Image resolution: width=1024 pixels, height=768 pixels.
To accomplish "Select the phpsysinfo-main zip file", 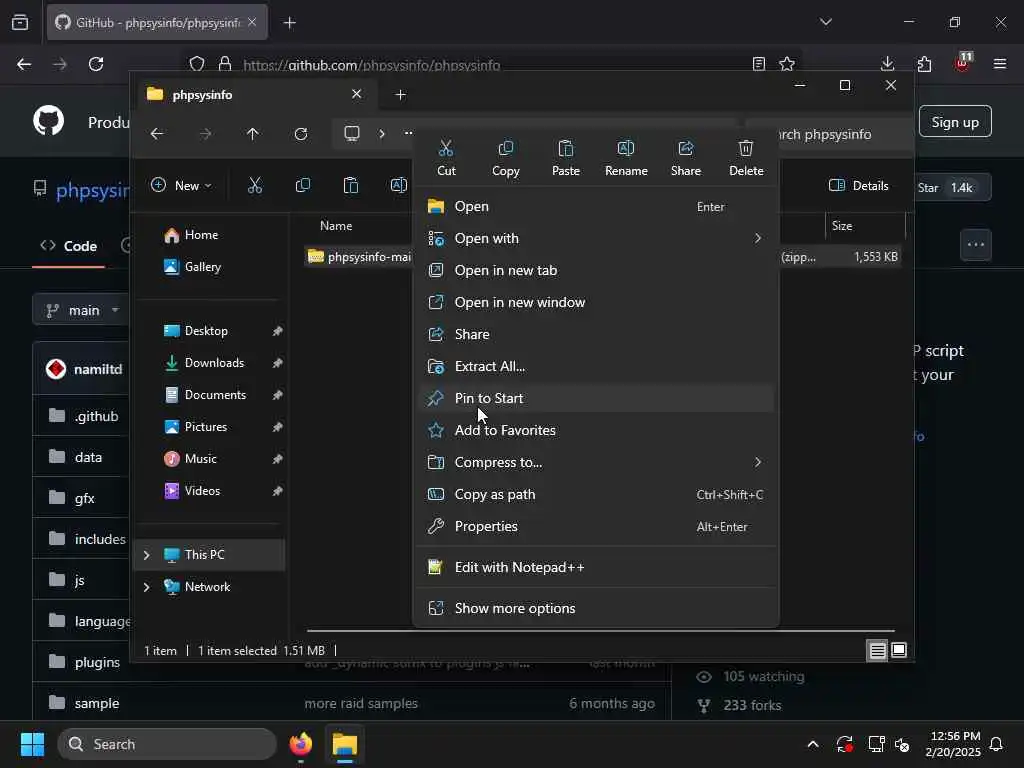I will [359, 257].
